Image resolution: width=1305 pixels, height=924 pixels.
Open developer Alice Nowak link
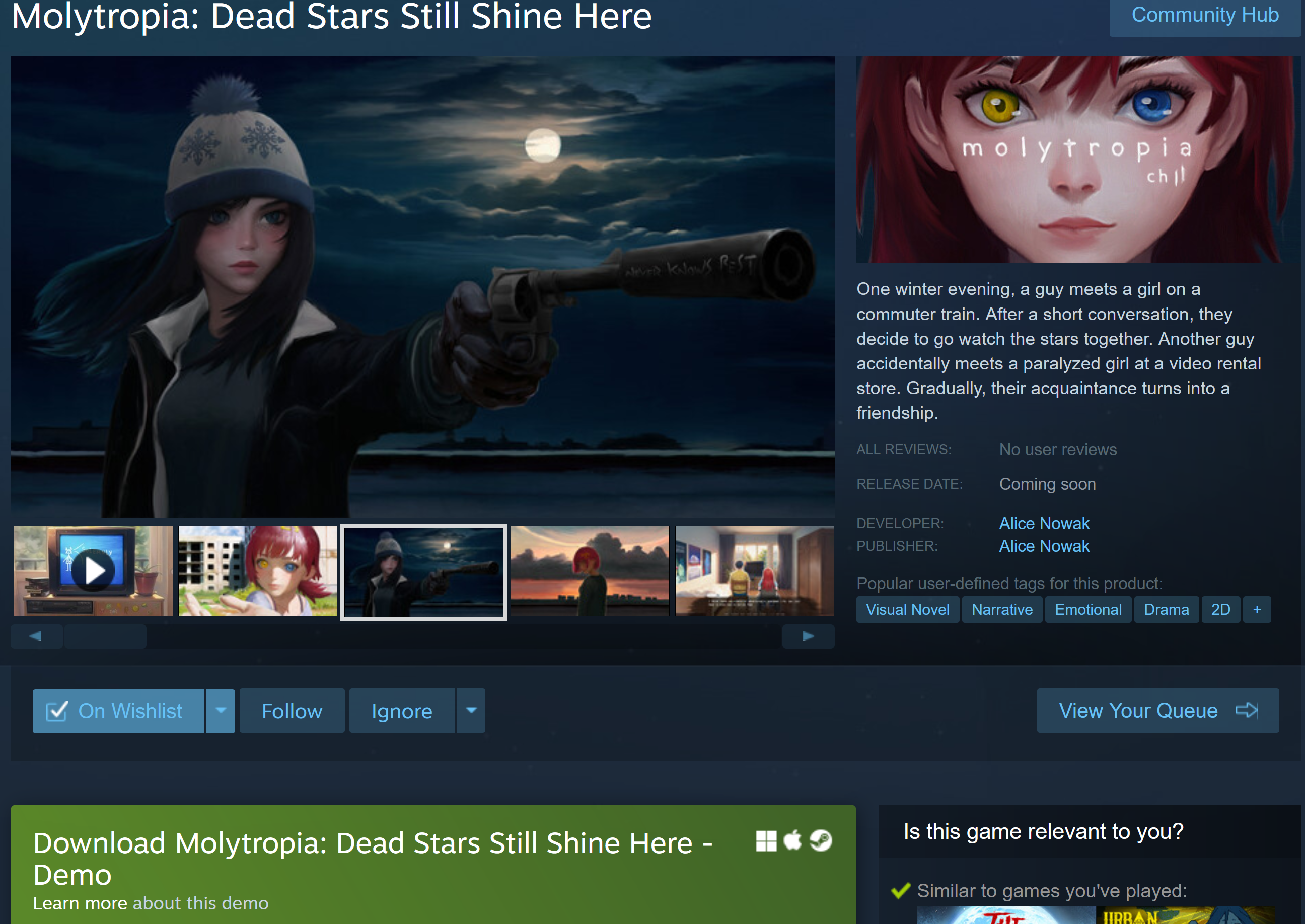tap(1044, 523)
